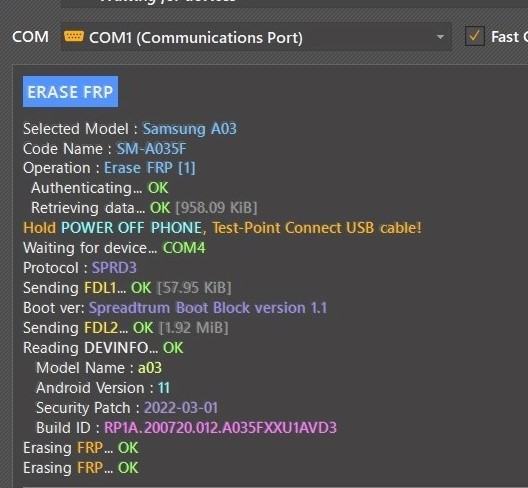Image resolution: width=528 pixels, height=488 pixels.
Task: Toggle the Fast checkbox next to COM port
Action: (x=475, y=36)
